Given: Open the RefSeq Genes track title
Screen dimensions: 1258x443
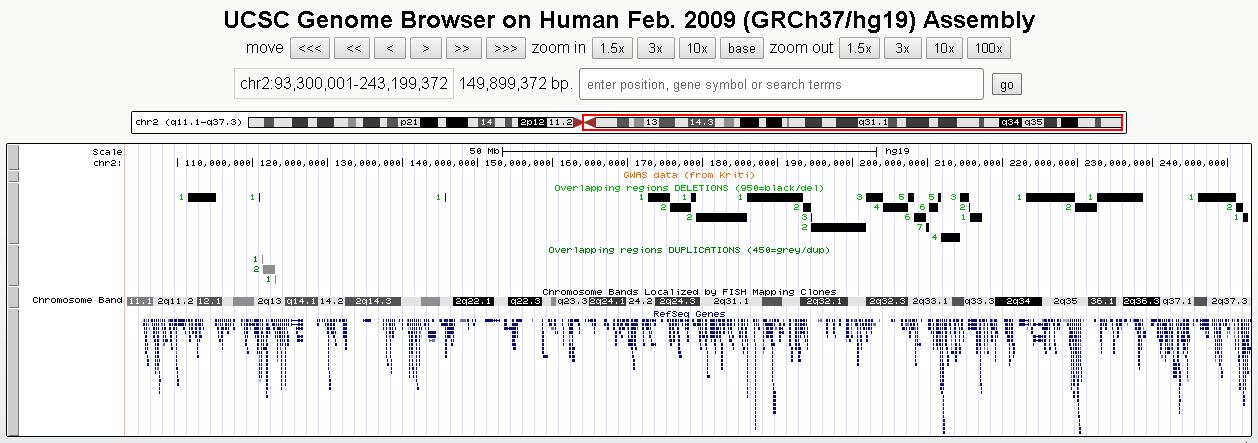Looking at the screenshot, I should (689, 314).
